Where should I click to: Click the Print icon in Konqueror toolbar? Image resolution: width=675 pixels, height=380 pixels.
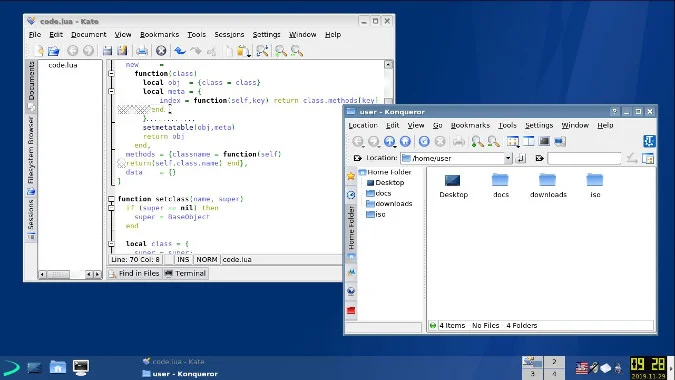(x=459, y=141)
